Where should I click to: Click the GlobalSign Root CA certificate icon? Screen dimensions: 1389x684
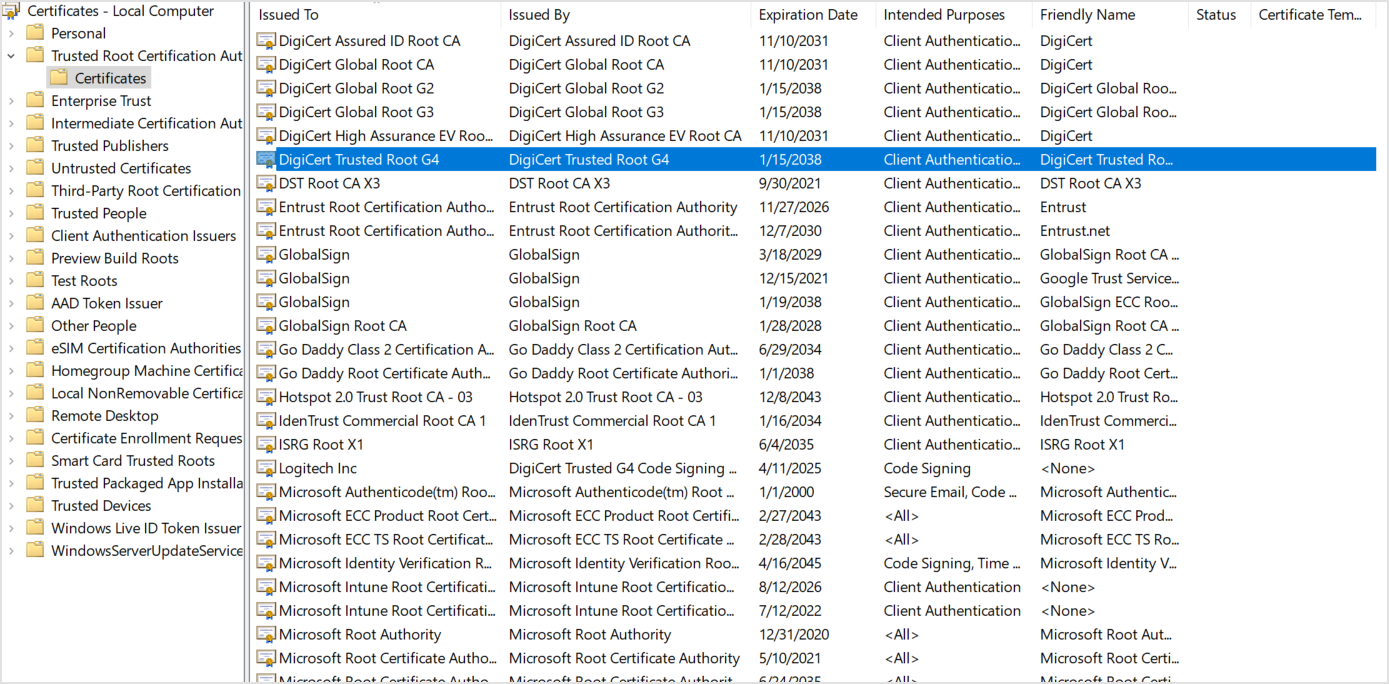click(266, 325)
